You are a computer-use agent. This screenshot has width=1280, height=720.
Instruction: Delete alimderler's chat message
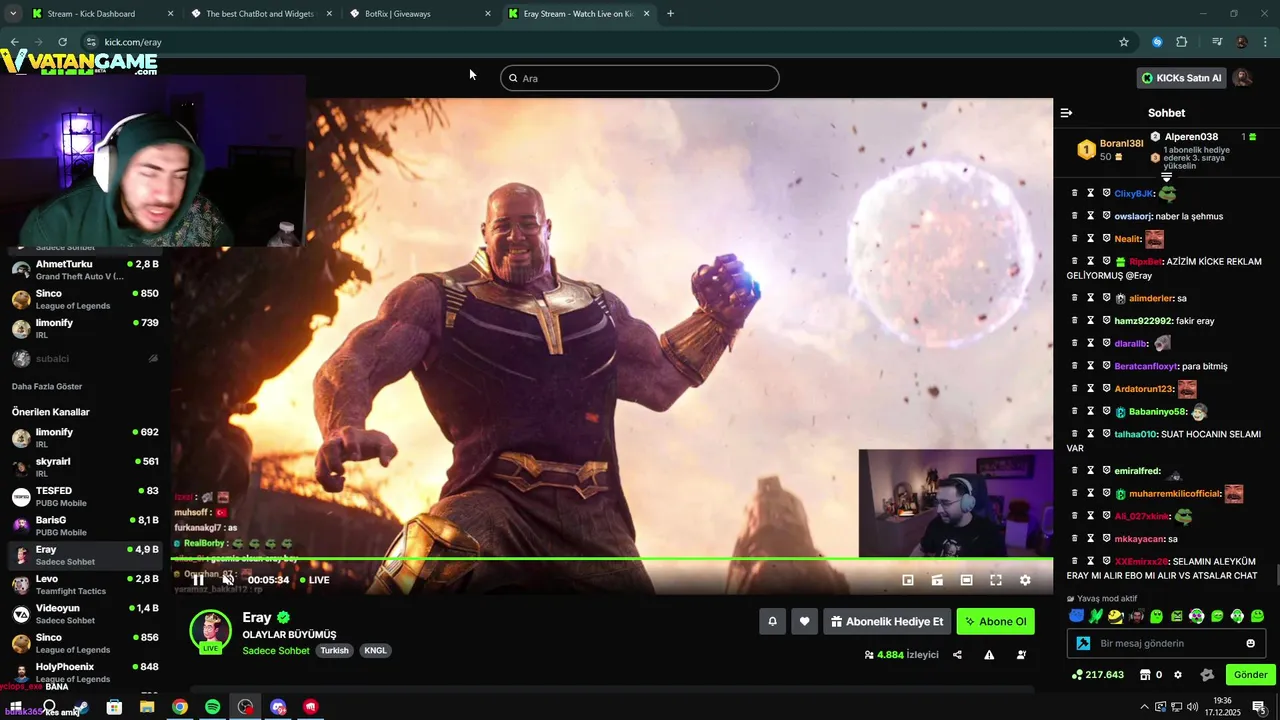tap(1075, 298)
